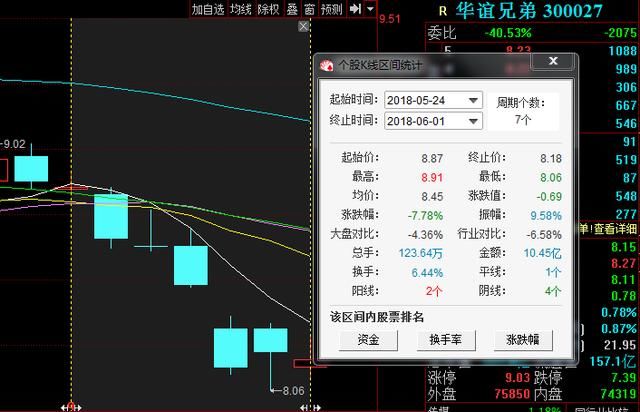Image resolution: width=640 pixels, height=412 pixels.
Task: Click stock title 华谊兄弟 300027
Action: [x=529, y=11]
